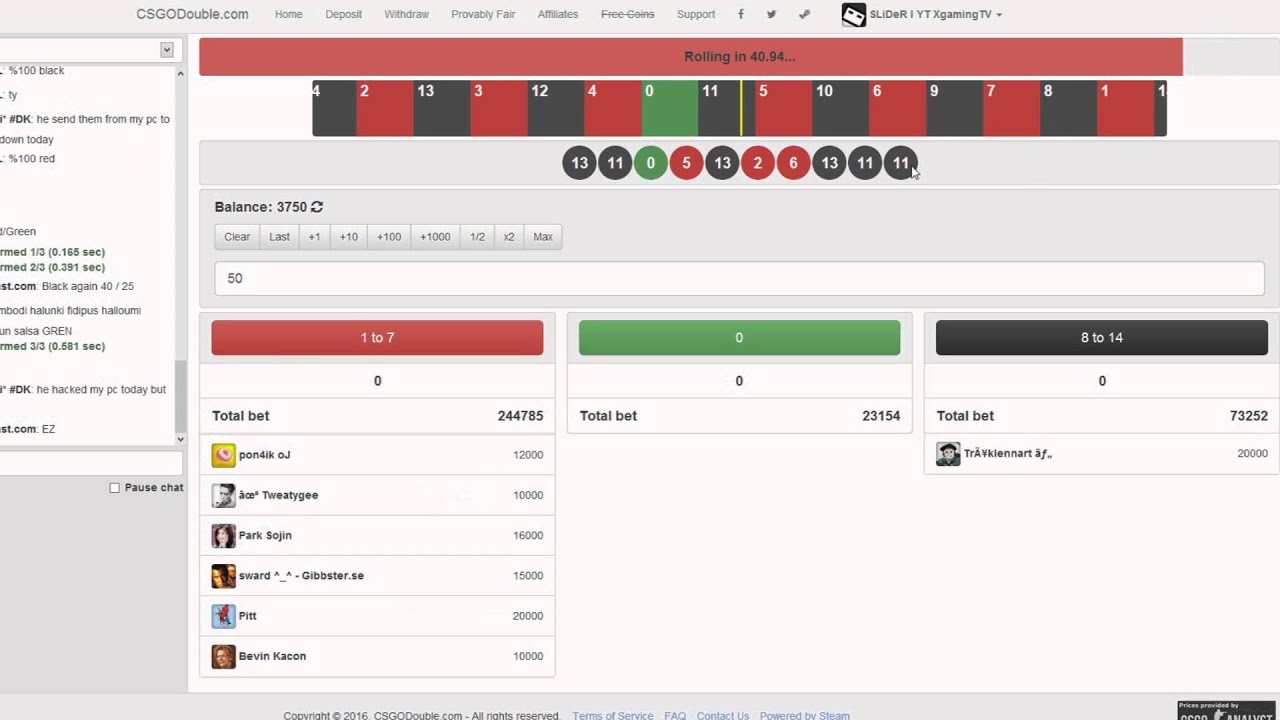The image size is (1280, 720).
Task: Click the chat scrollbar down arrow
Action: point(180,439)
